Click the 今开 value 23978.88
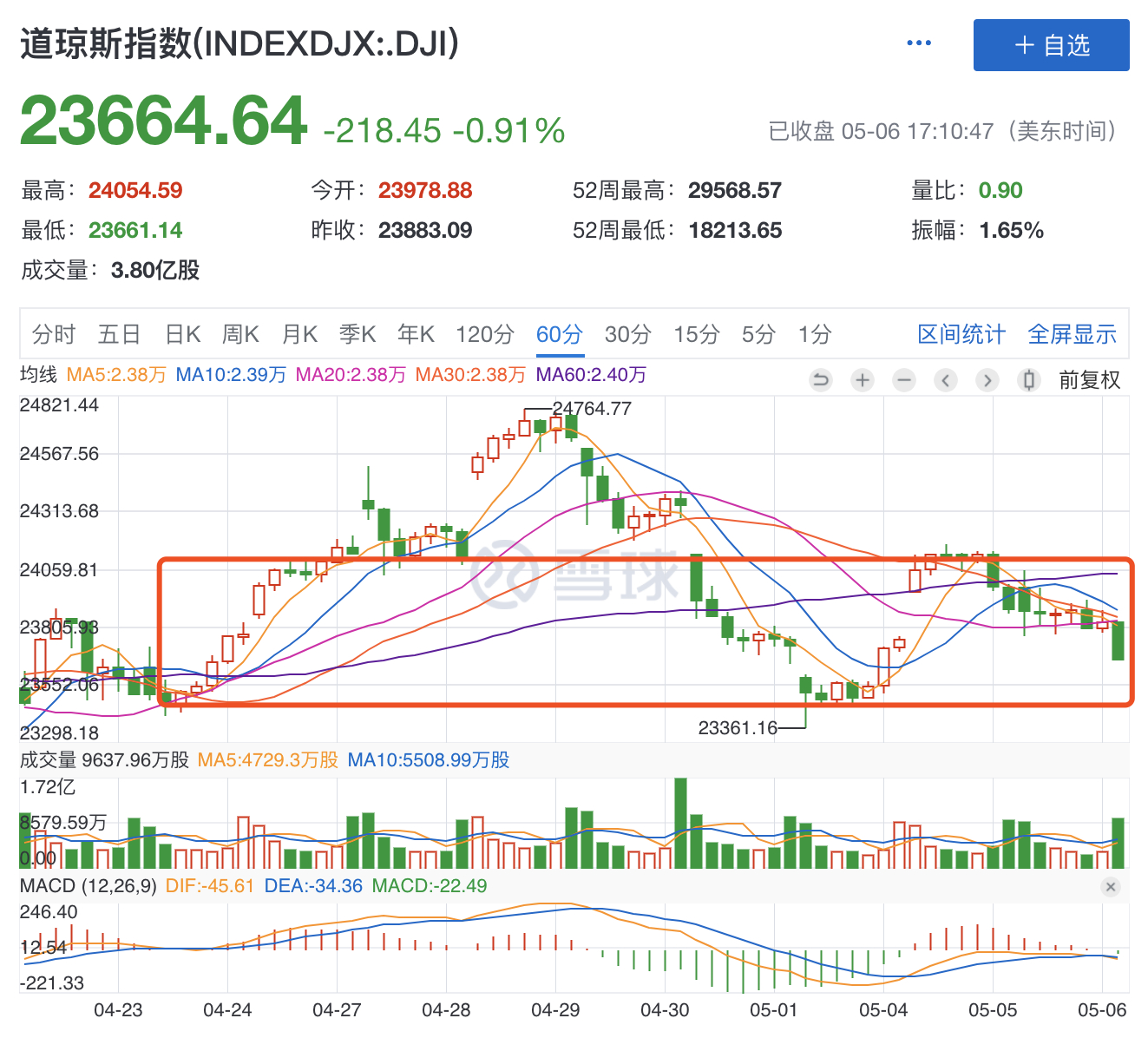Viewport: 1148px width, 1038px height. 425,190
